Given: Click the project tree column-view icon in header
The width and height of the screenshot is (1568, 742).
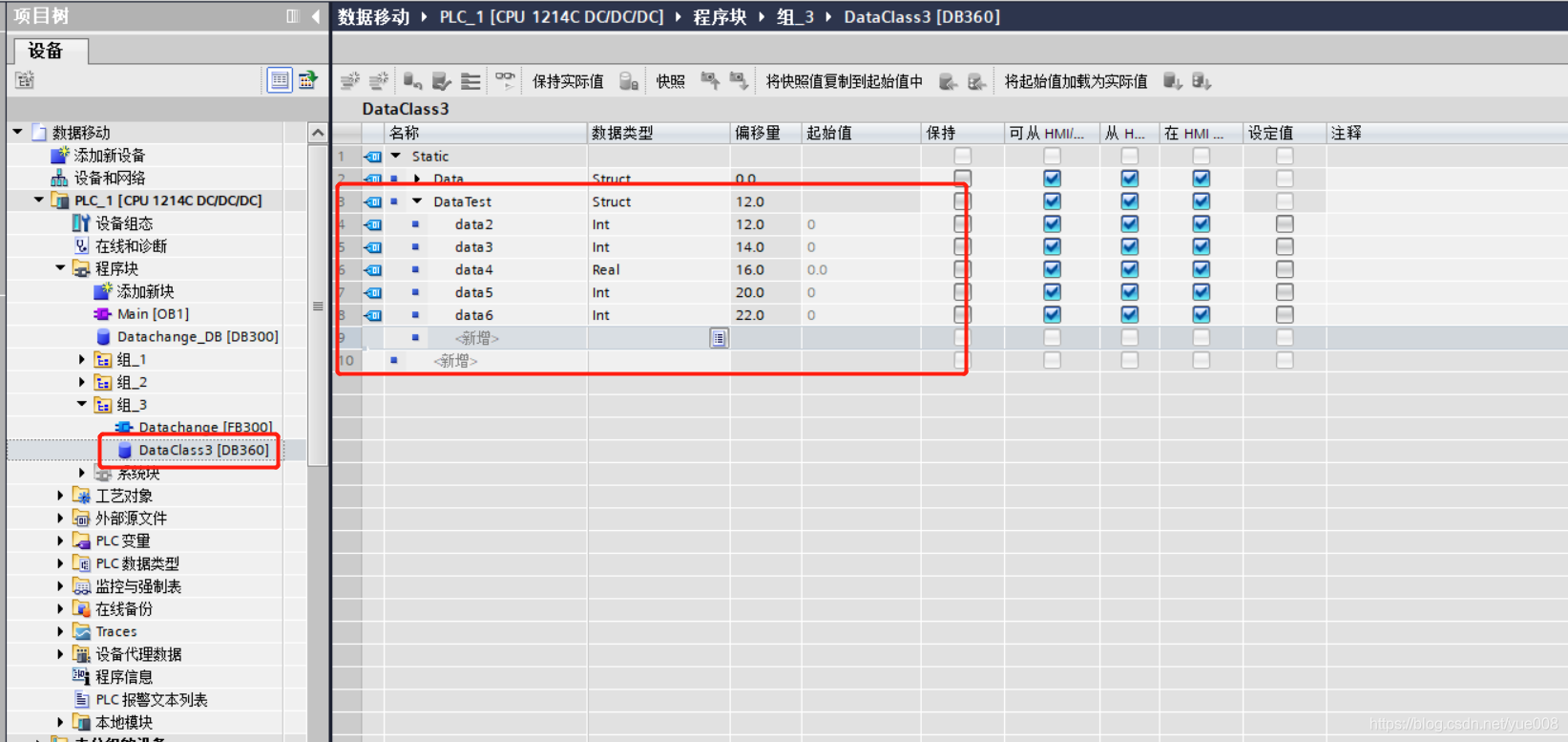Looking at the screenshot, I should pyautogui.click(x=293, y=16).
